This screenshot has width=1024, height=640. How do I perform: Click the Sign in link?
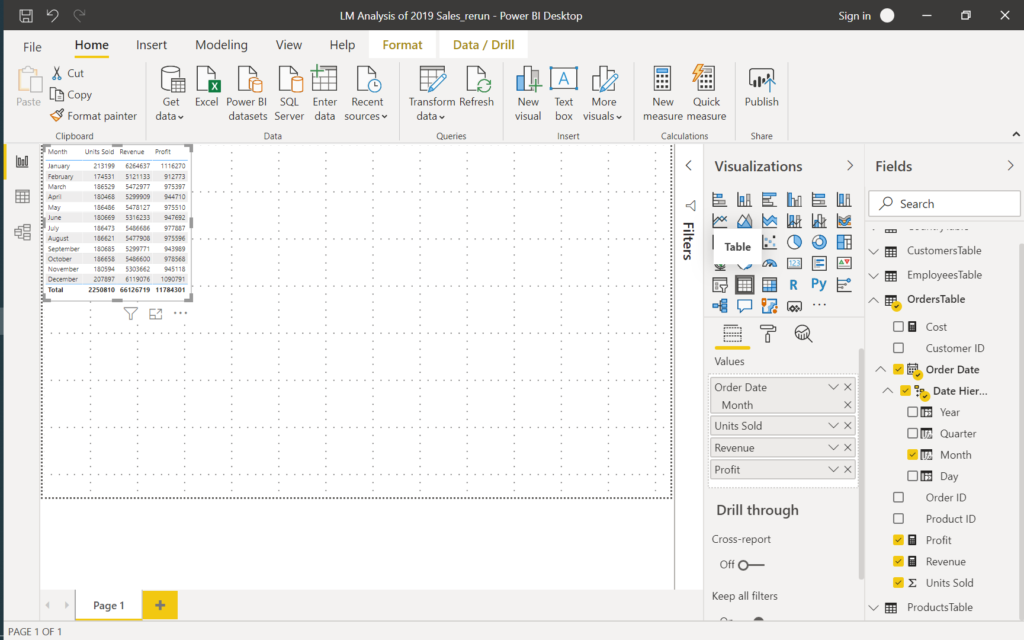854,16
